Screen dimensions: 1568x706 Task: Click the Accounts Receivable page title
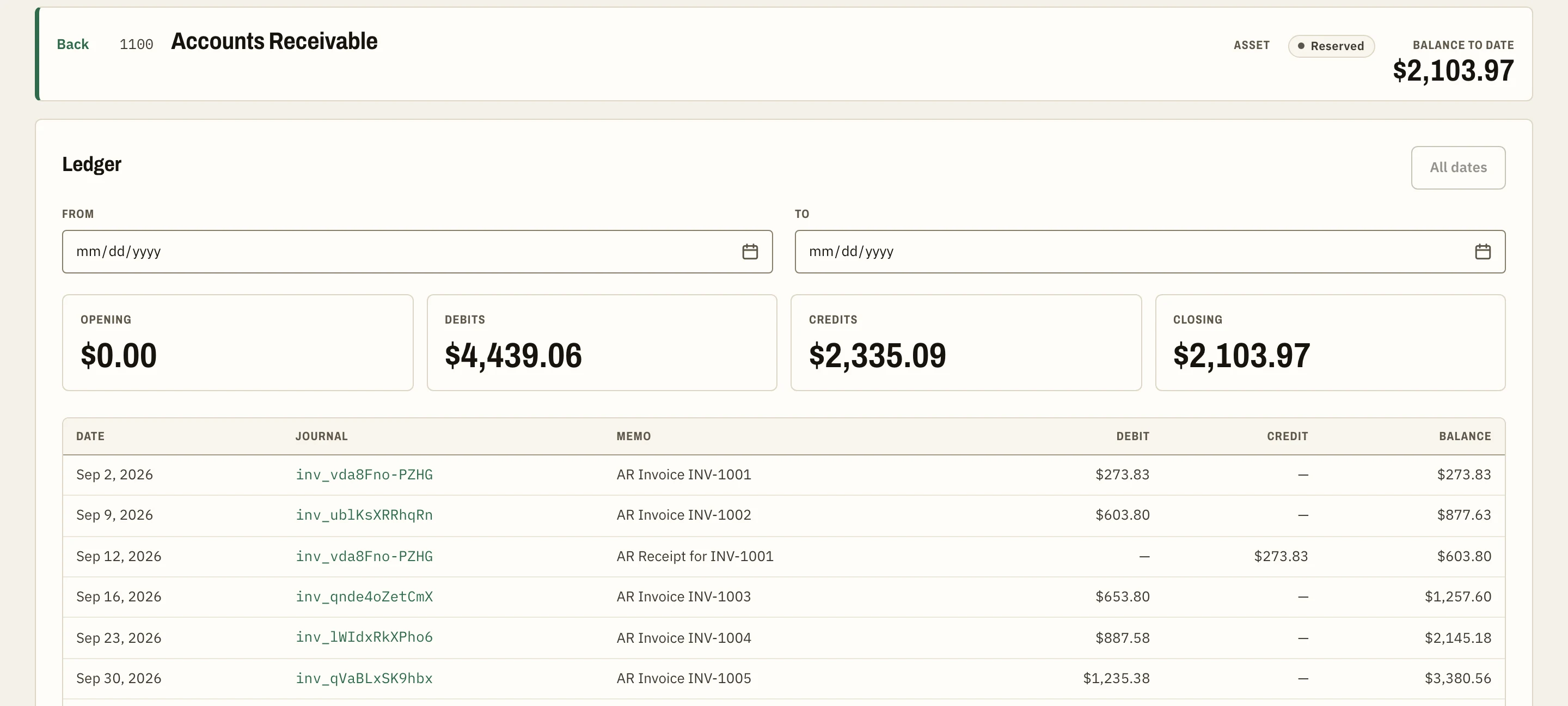coord(274,42)
